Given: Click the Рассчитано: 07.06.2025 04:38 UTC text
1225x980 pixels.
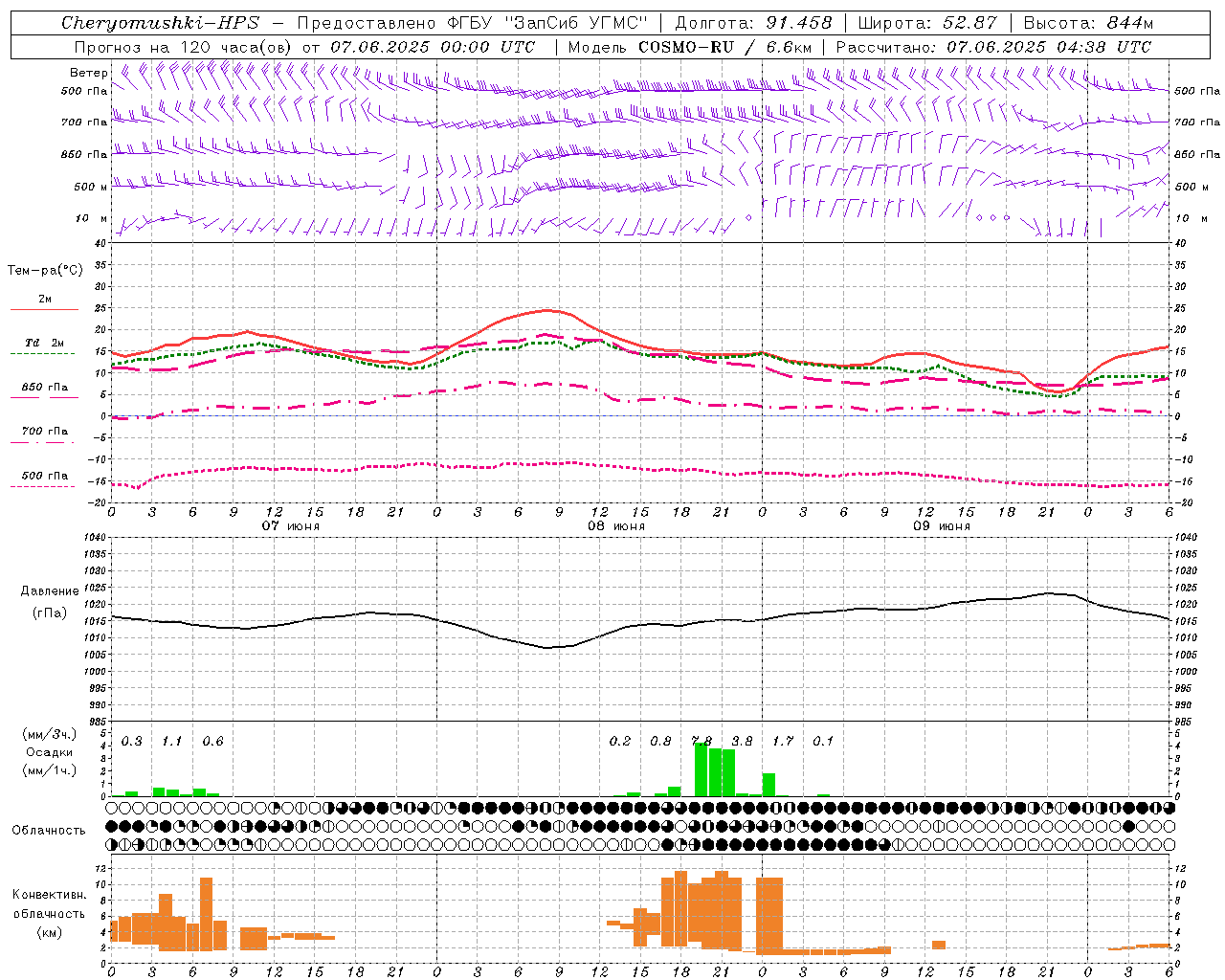Looking at the screenshot, I should [x=993, y=47].
